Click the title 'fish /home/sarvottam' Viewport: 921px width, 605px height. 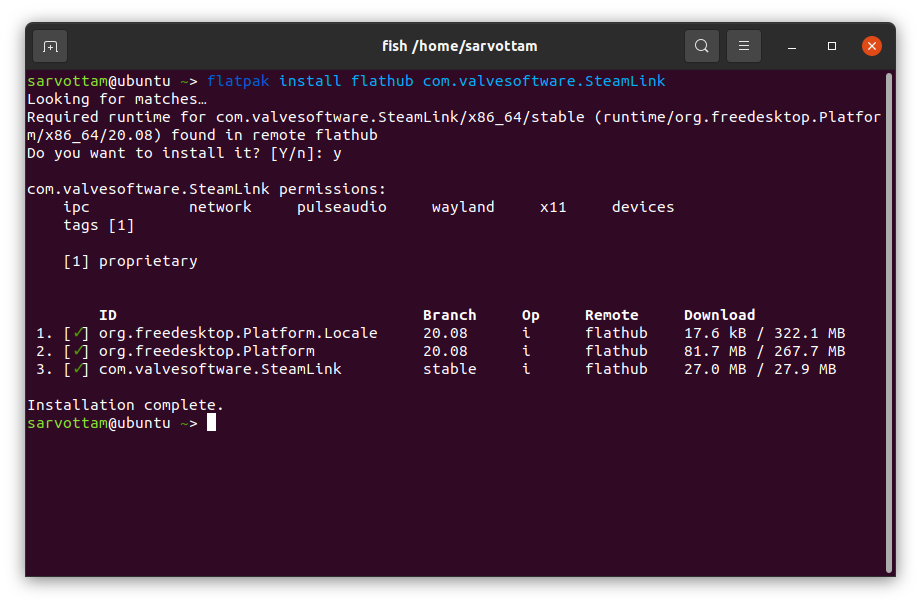pos(460,46)
